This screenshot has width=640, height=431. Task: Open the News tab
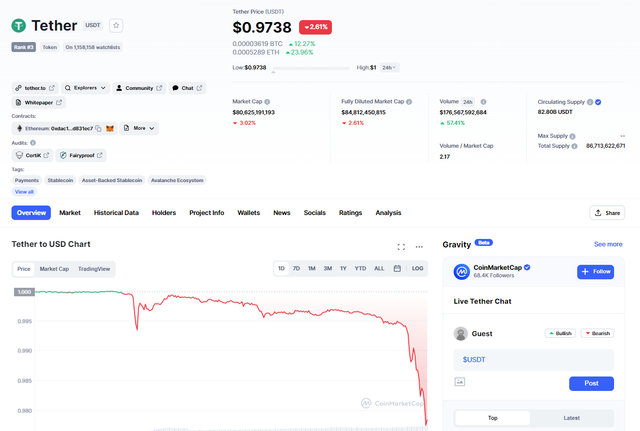[x=282, y=213]
